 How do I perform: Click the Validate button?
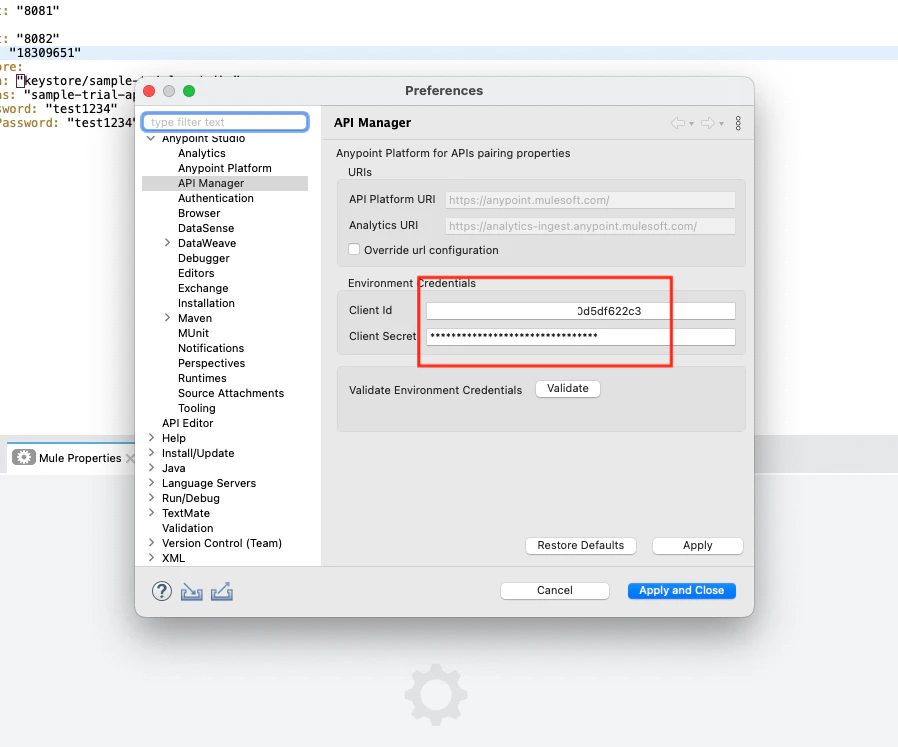tap(568, 388)
